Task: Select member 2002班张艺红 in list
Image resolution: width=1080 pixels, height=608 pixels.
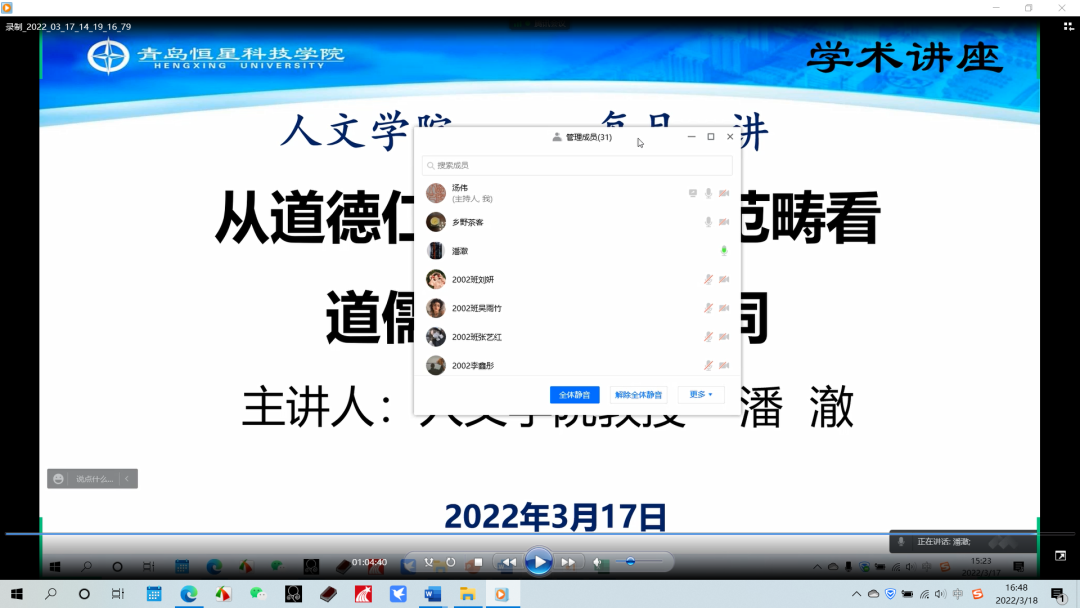Action: (x=477, y=337)
